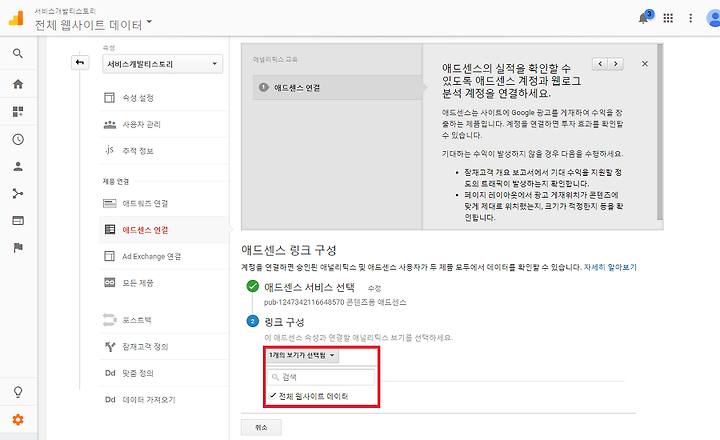This screenshot has height=440, width=720.
Task: Go to previous education tip
Action: point(600,64)
